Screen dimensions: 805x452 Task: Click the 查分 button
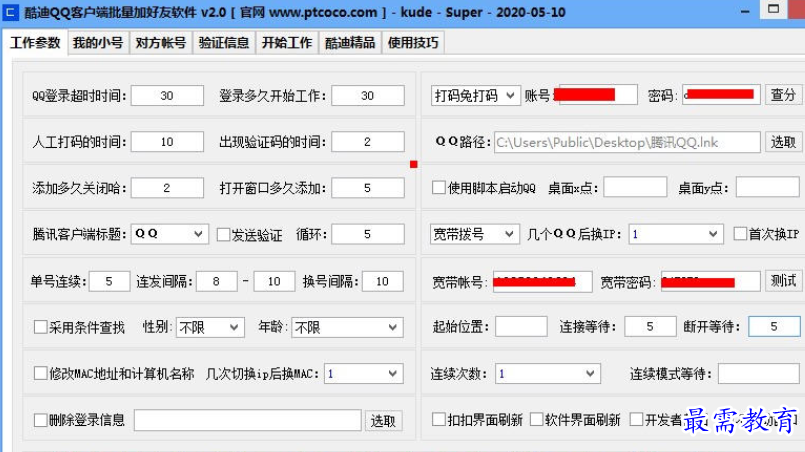pyautogui.click(x=783, y=95)
